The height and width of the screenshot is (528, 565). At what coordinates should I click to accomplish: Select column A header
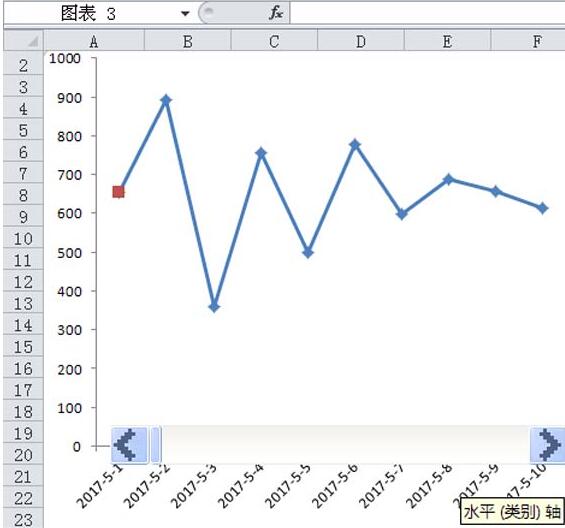pyautogui.click(x=94, y=41)
